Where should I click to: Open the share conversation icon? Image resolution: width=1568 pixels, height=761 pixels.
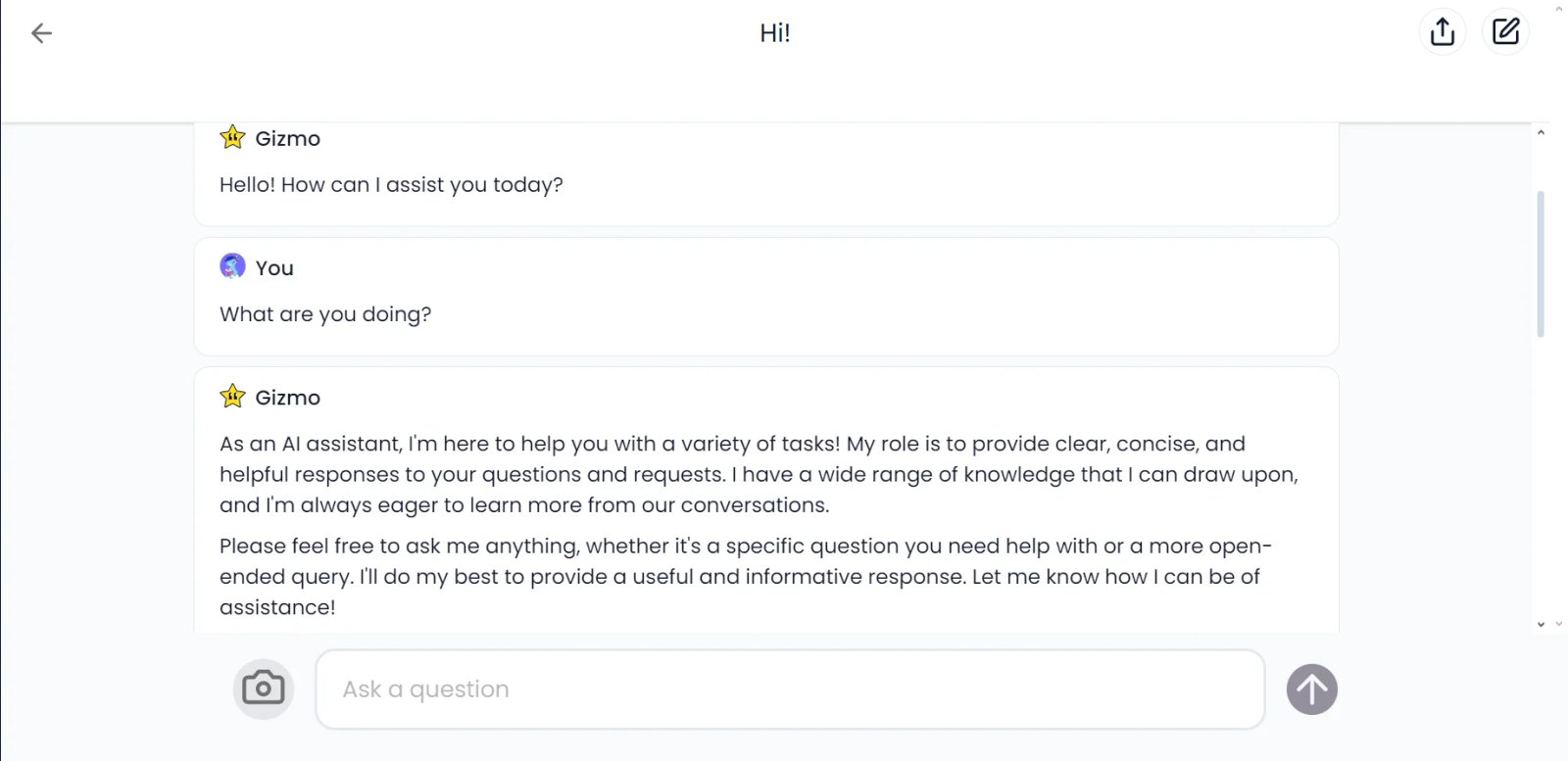(x=1442, y=32)
